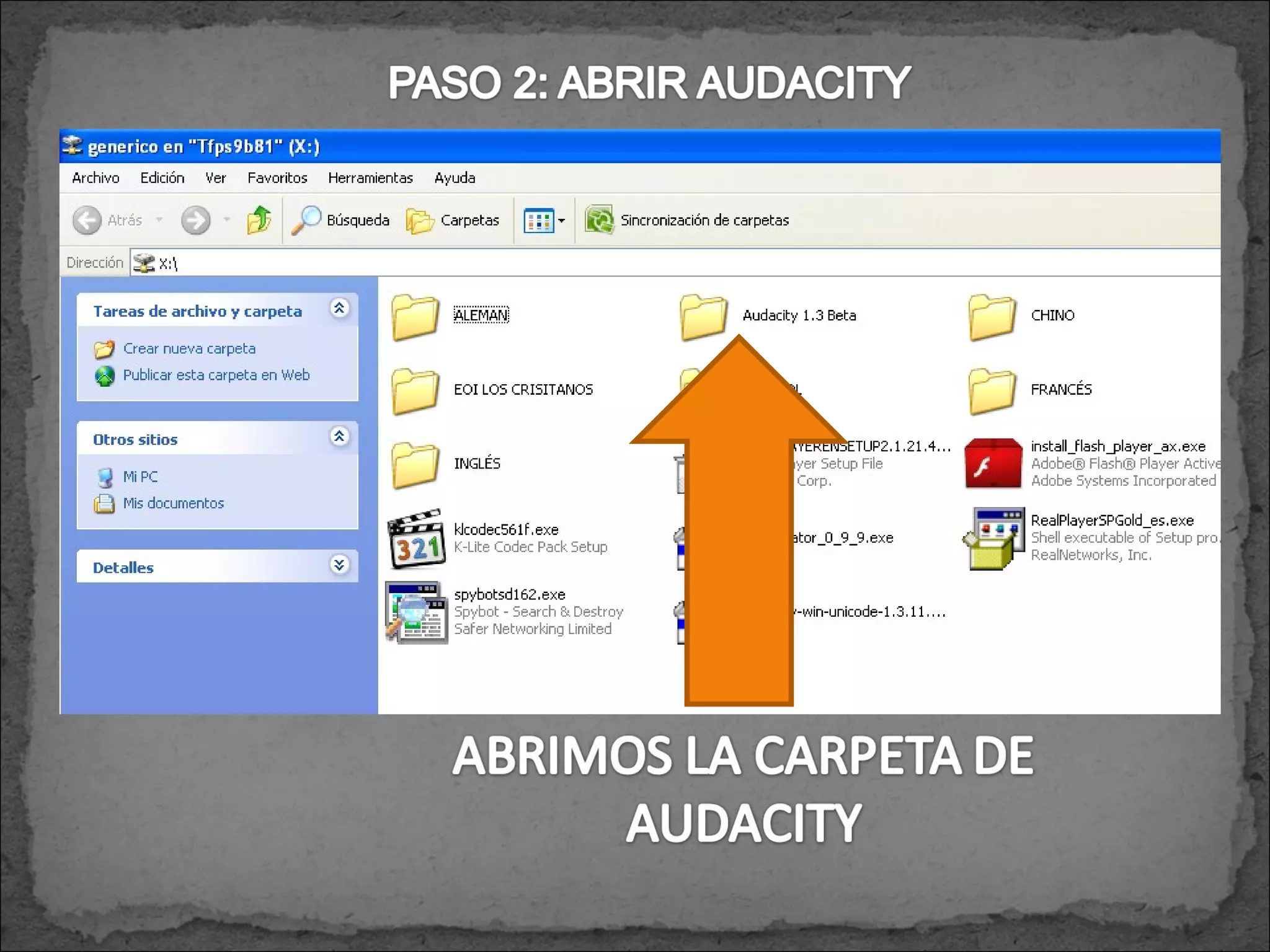
Task: Click the Dirección address bar field
Action: (x=620, y=263)
